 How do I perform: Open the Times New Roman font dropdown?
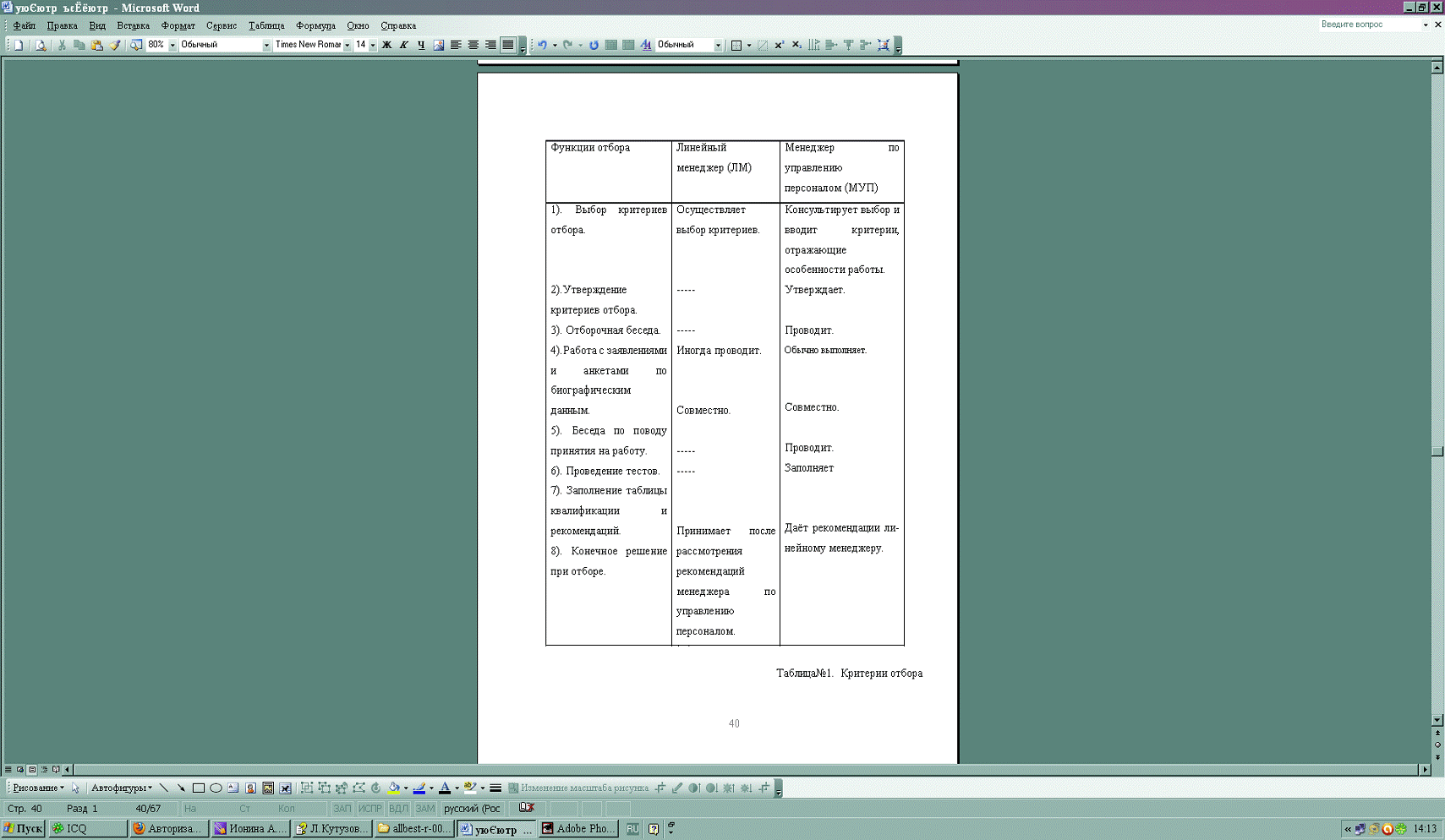[x=347, y=45]
